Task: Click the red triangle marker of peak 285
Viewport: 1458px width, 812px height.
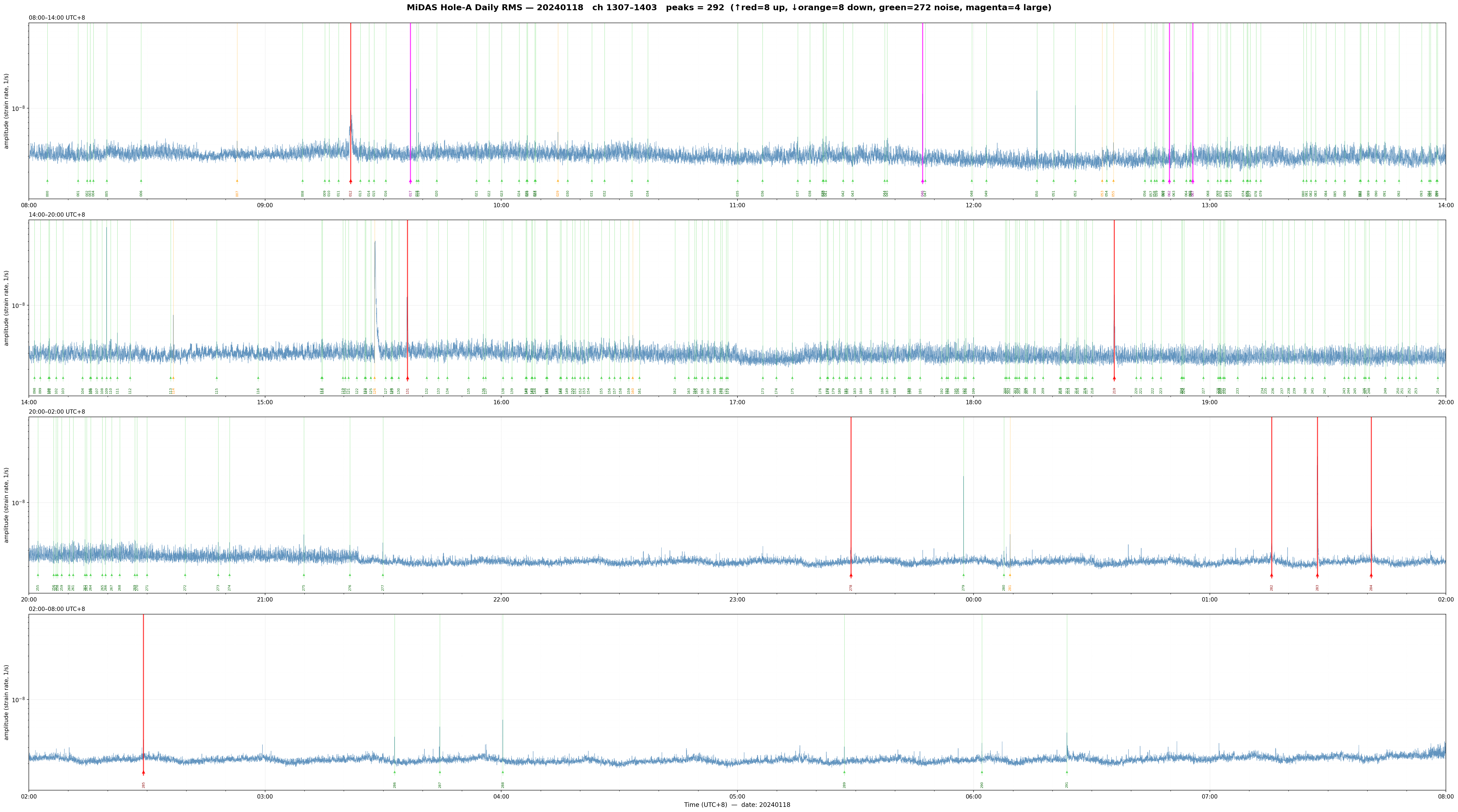Action: tap(143, 772)
